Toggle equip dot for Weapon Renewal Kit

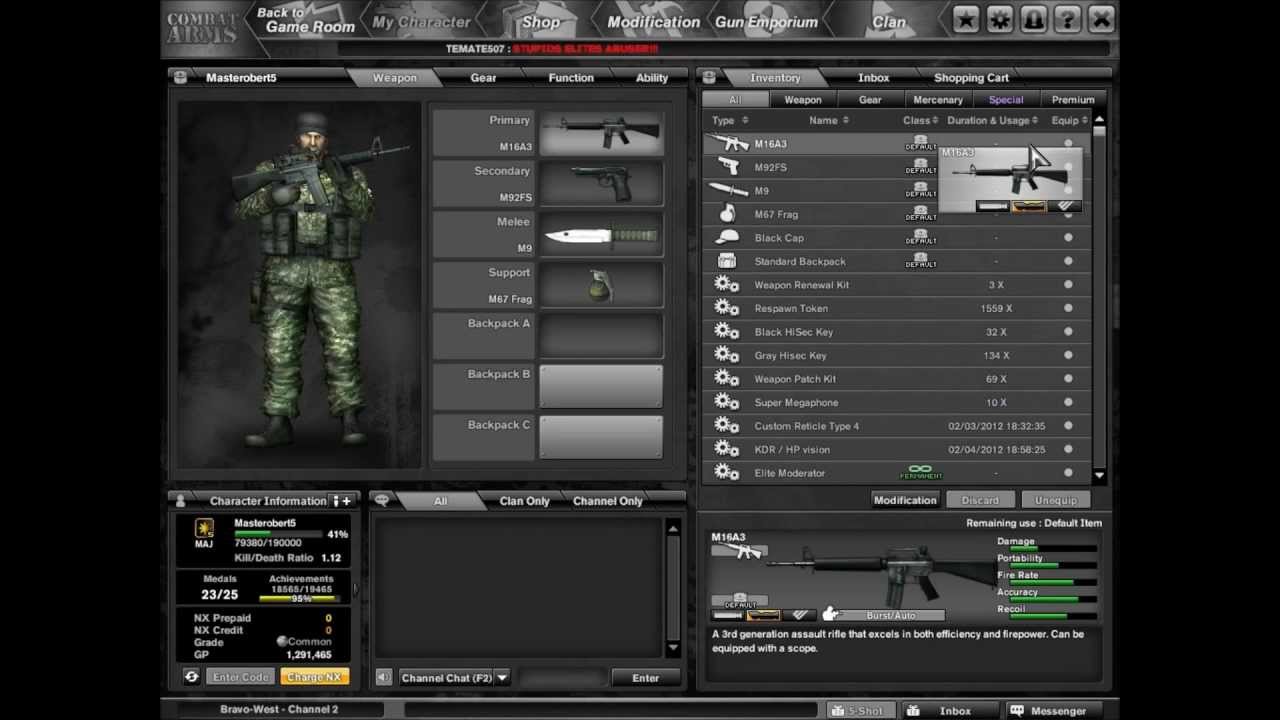click(x=1068, y=285)
